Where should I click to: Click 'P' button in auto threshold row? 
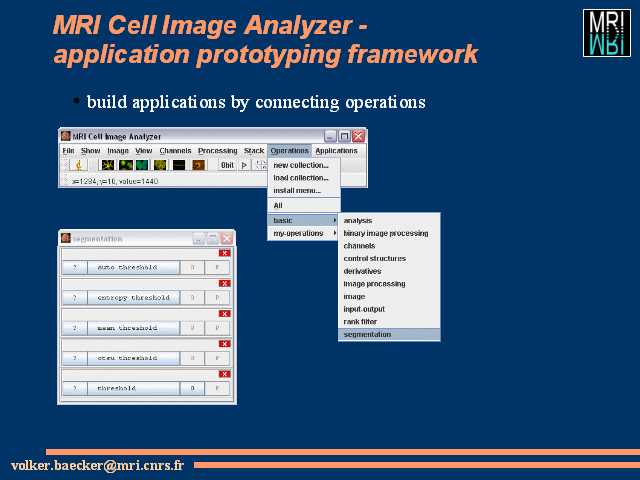pyautogui.click(x=217, y=267)
